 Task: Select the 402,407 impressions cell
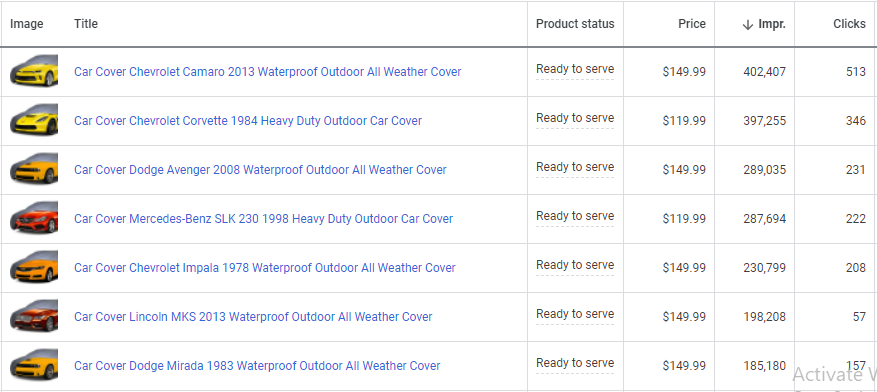click(x=765, y=72)
